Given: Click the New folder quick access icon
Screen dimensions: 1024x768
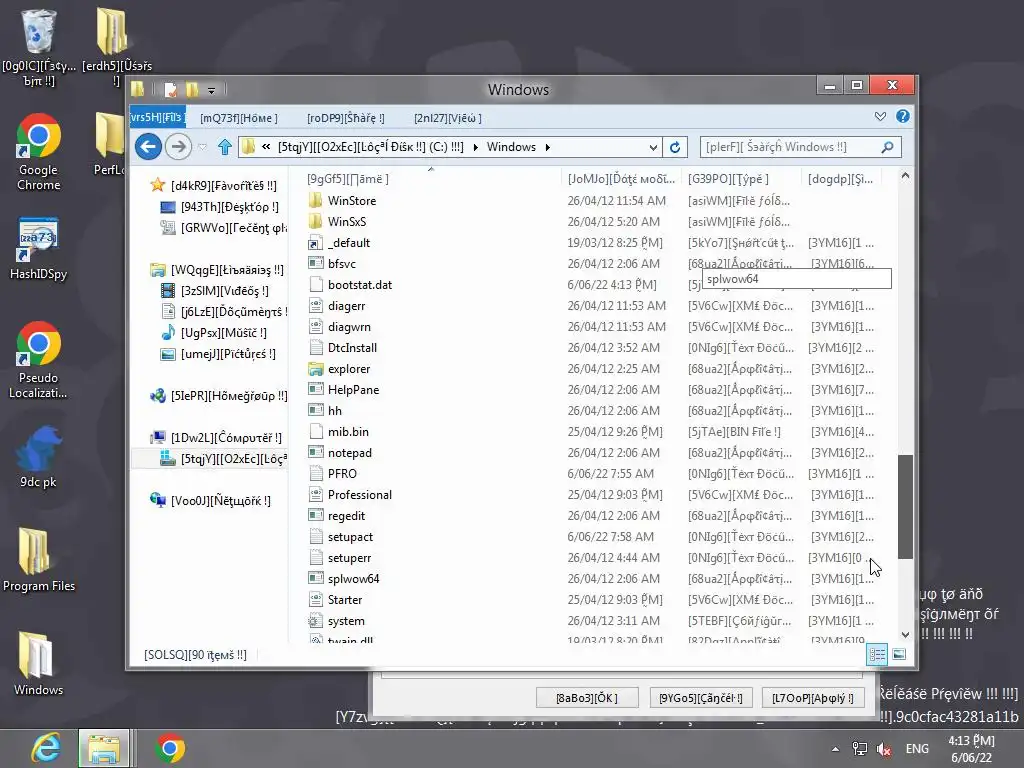Looking at the screenshot, I should coord(192,89).
